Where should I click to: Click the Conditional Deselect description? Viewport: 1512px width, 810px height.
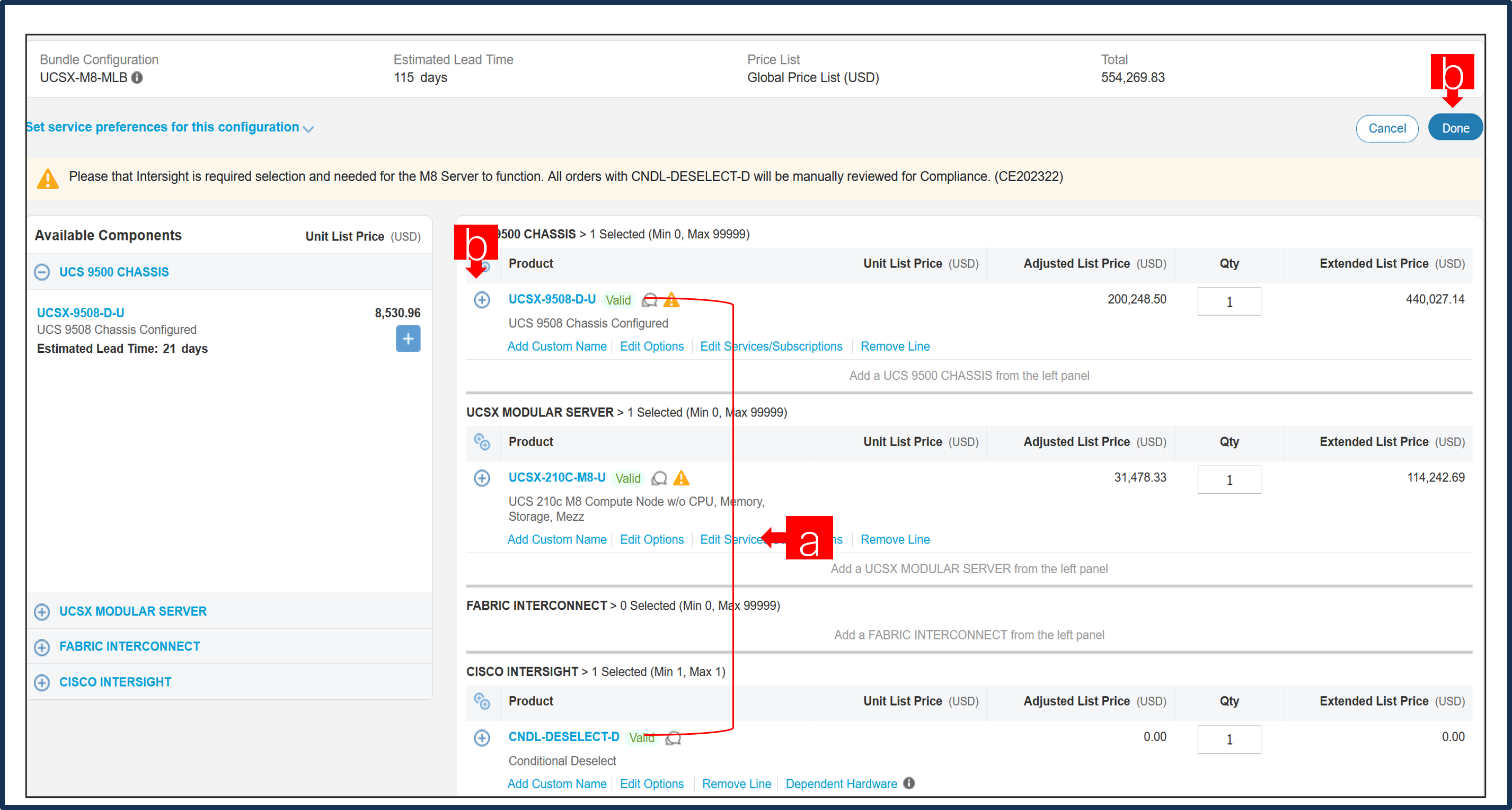point(562,761)
